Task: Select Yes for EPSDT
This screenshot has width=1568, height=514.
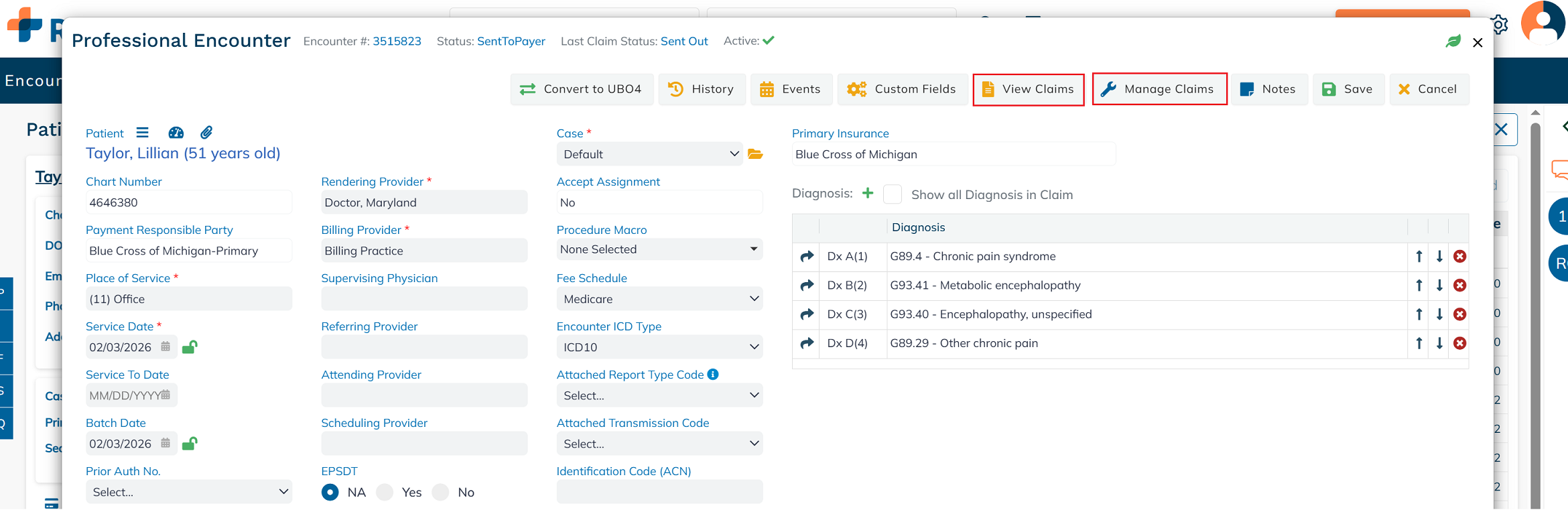Action: (385, 493)
